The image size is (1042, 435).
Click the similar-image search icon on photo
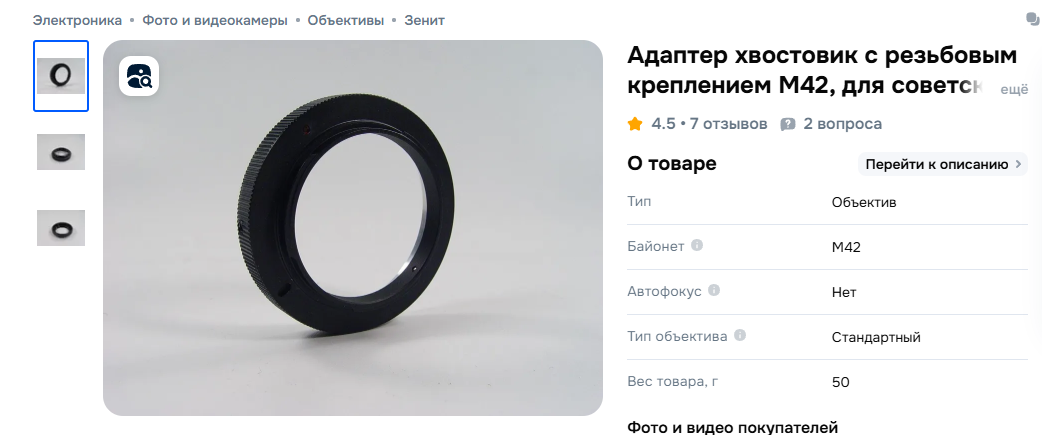pyautogui.click(x=139, y=76)
